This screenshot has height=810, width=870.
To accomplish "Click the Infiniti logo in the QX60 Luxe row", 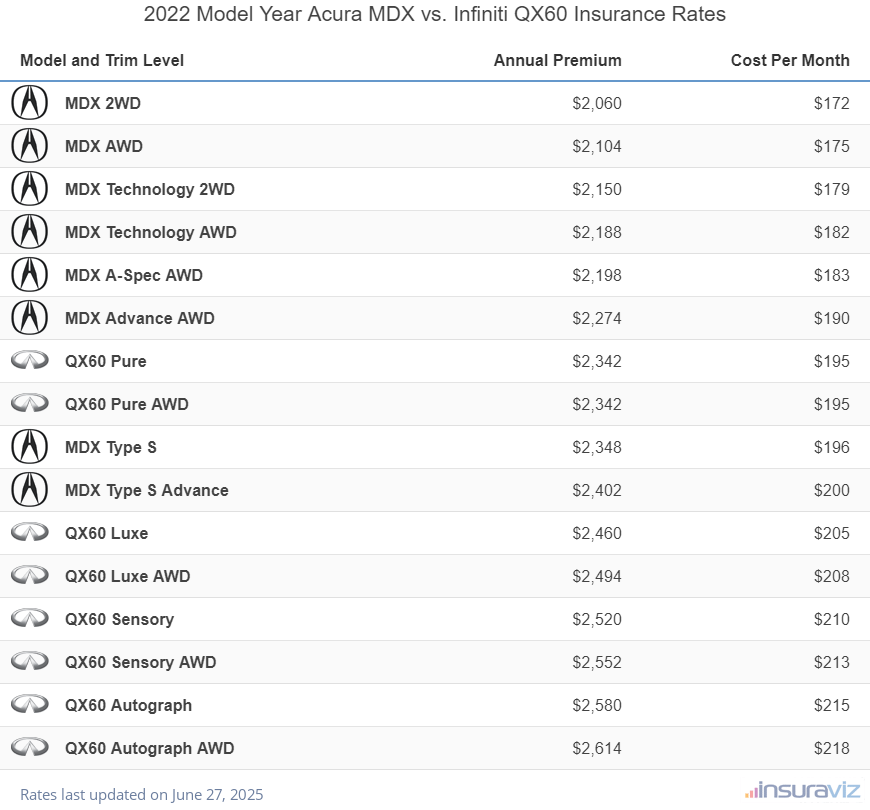I will pos(30,533).
